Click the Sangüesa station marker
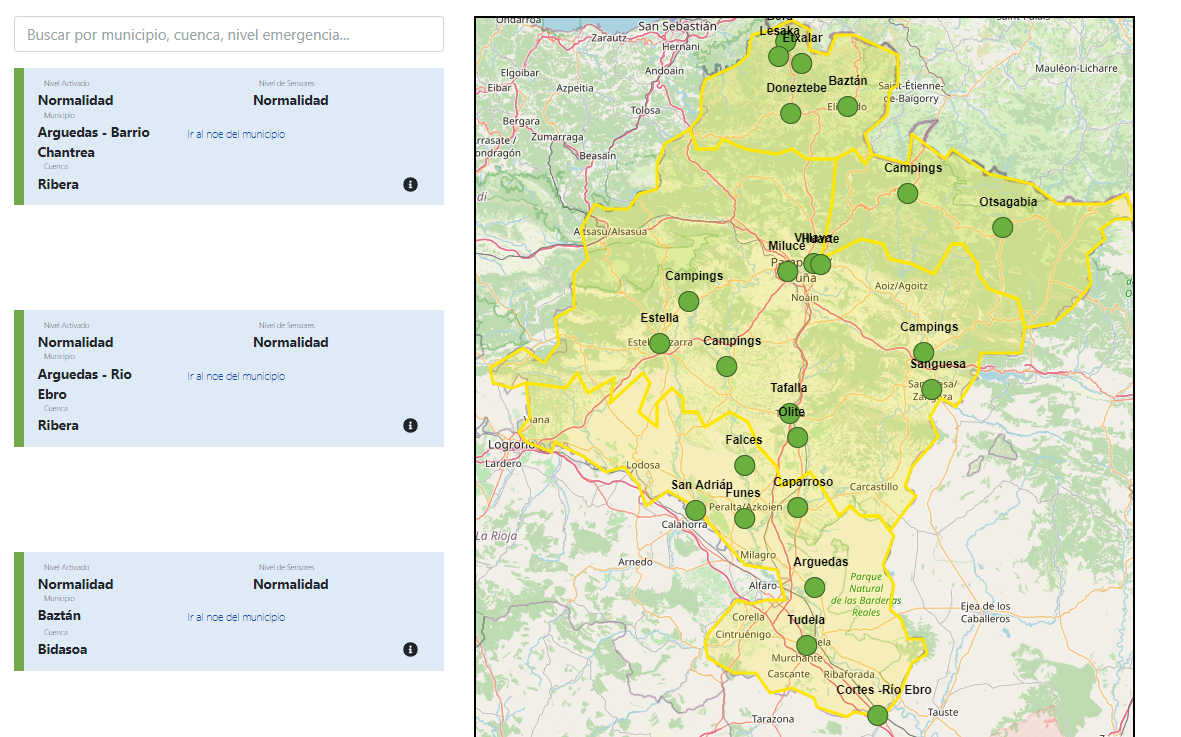The width and height of the screenshot is (1181, 737). [x=931, y=389]
